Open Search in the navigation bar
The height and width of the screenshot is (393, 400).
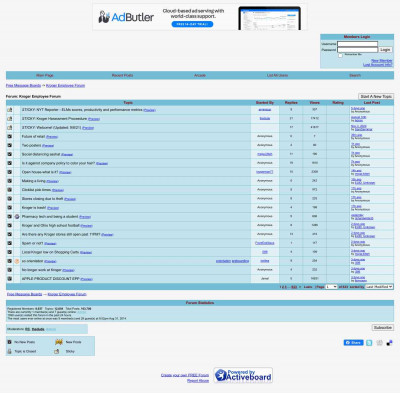click(355, 75)
